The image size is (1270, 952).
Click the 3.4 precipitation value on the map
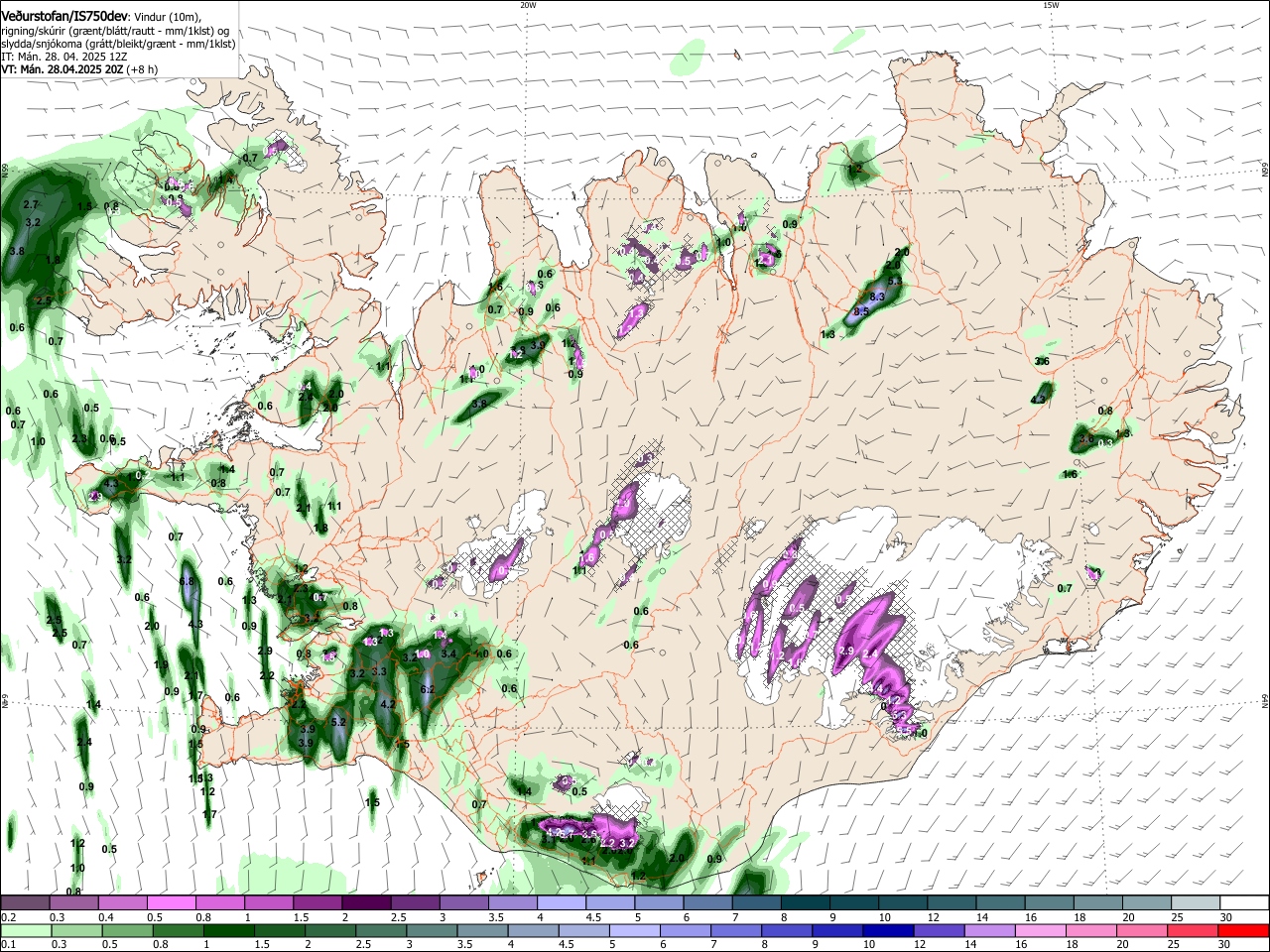[448, 654]
